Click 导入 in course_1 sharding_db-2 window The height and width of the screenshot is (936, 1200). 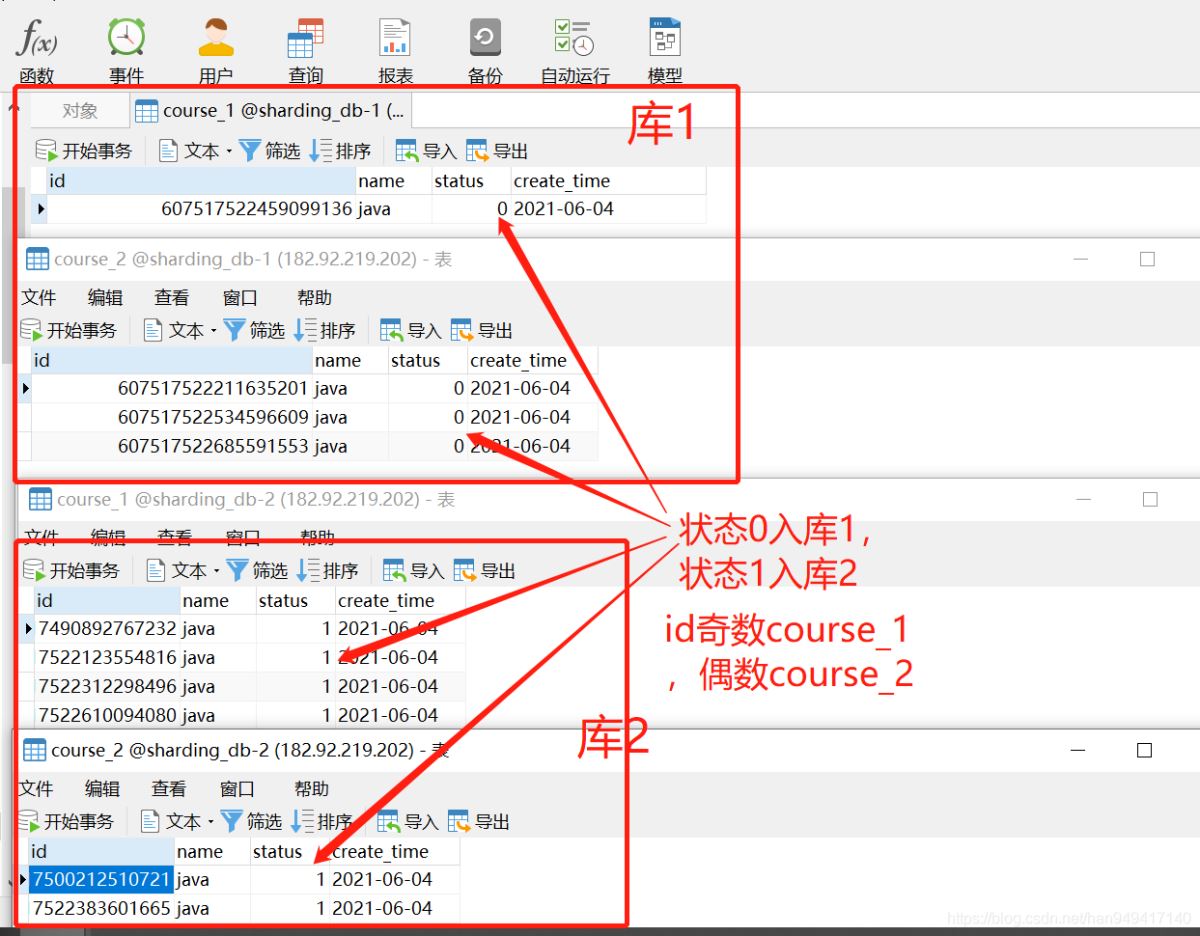[x=414, y=571]
